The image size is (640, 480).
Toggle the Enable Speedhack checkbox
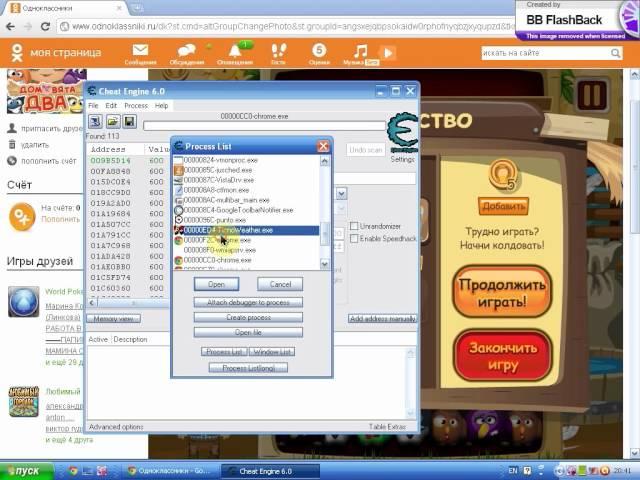point(354,238)
